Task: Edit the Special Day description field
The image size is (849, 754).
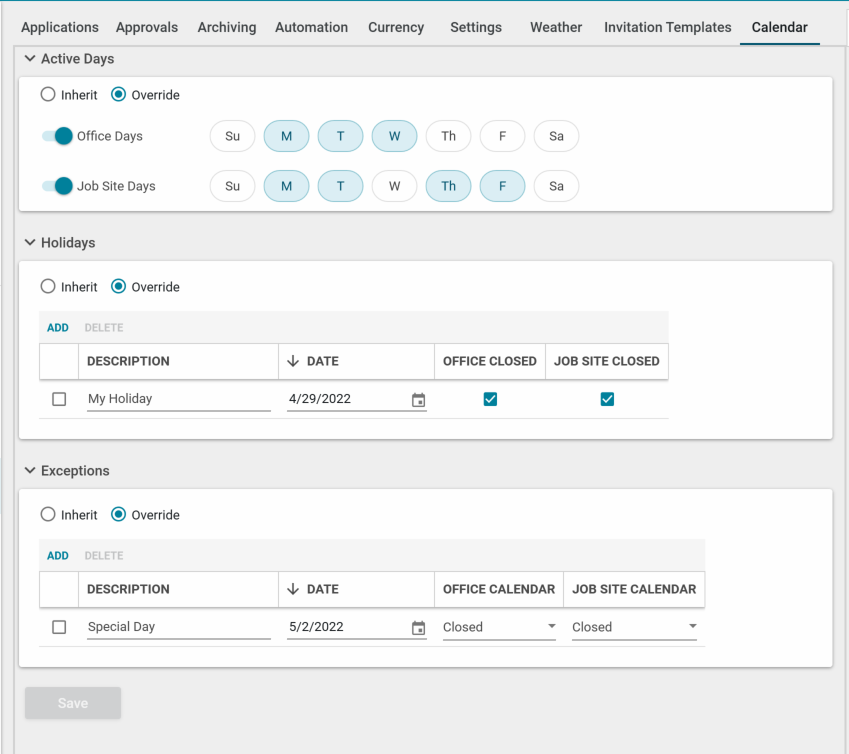Action: [x=178, y=627]
